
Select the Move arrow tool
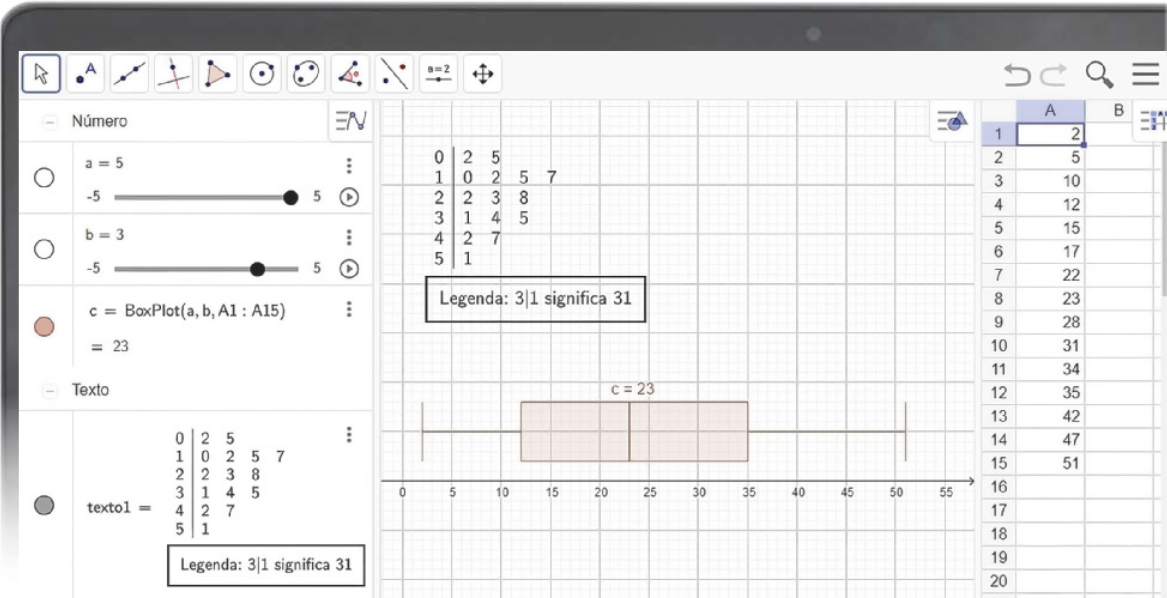coord(41,74)
